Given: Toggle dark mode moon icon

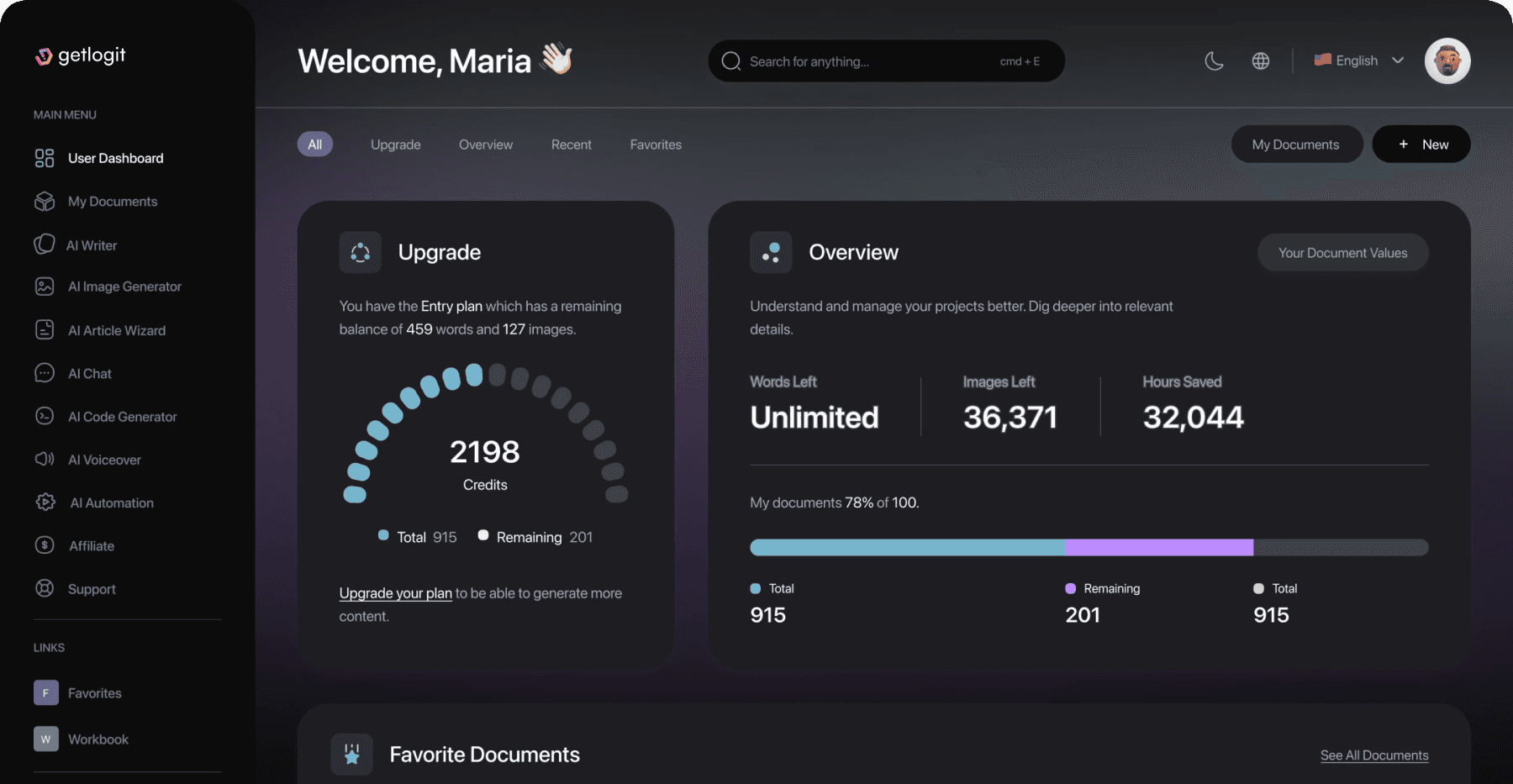Looking at the screenshot, I should point(1214,61).
